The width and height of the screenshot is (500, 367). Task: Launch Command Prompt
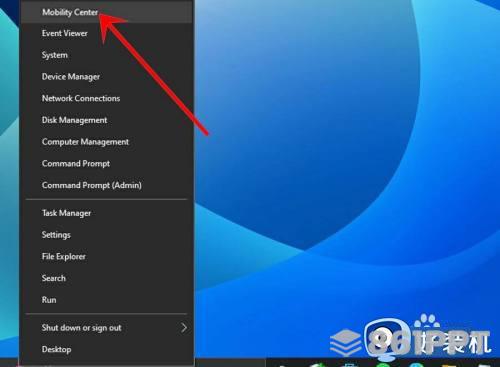pos(107,163)
